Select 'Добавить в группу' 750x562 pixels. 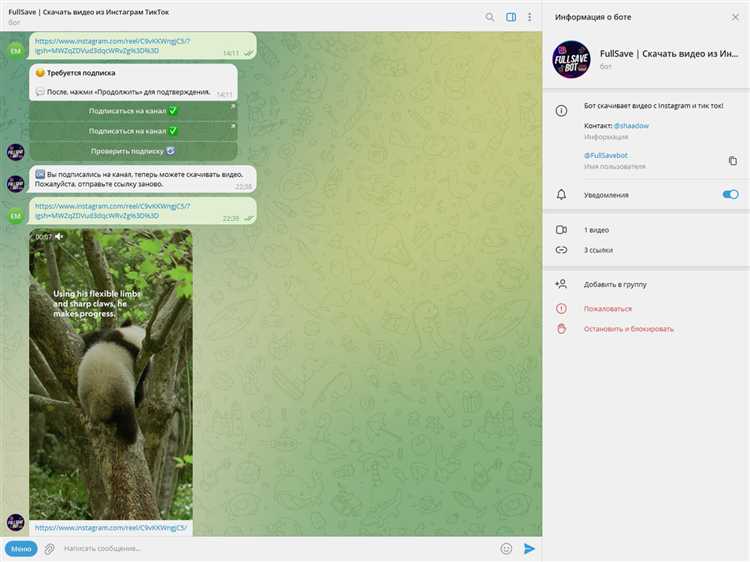(615, 285)
